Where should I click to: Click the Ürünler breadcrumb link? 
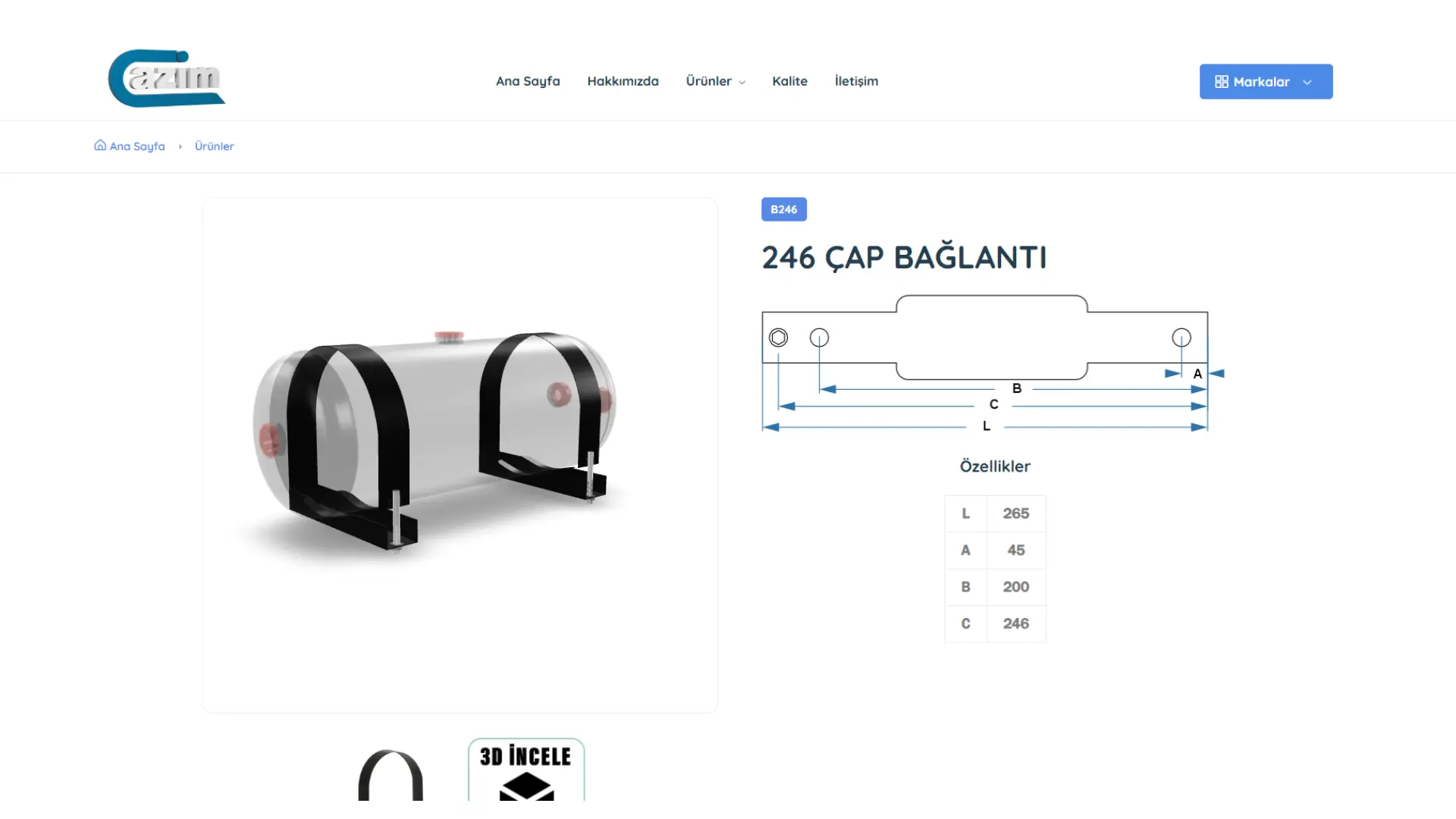pyautogui.click(x=215, y=146)
